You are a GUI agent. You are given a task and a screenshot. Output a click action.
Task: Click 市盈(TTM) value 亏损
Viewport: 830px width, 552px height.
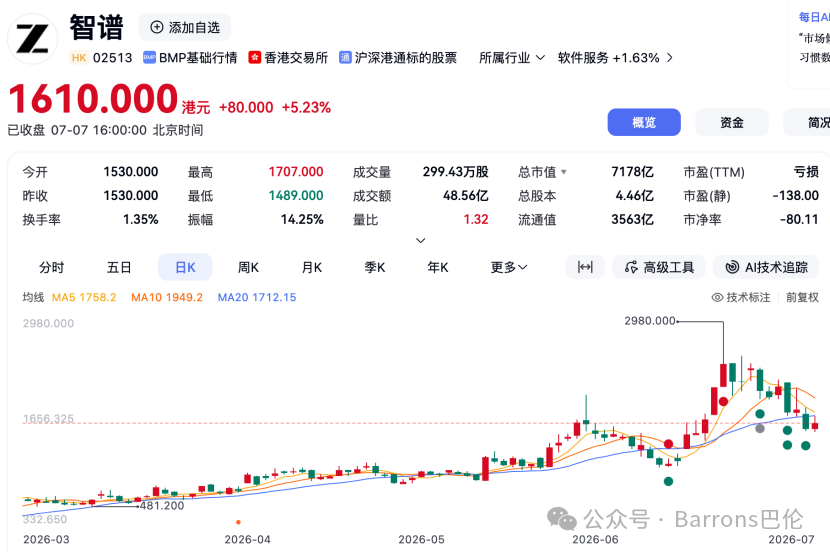click(806, 172)
